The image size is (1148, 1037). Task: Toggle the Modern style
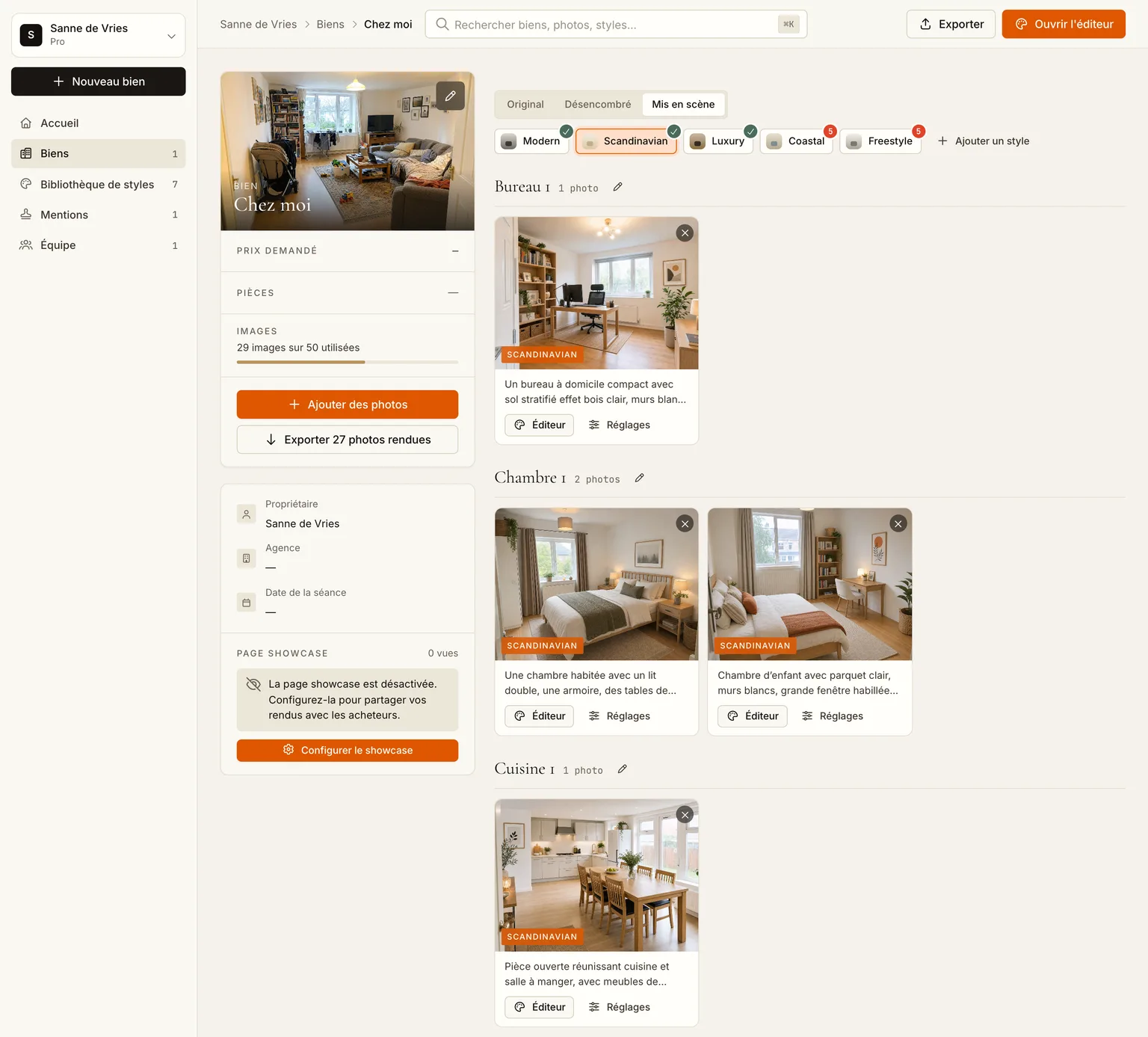point(532,141)
